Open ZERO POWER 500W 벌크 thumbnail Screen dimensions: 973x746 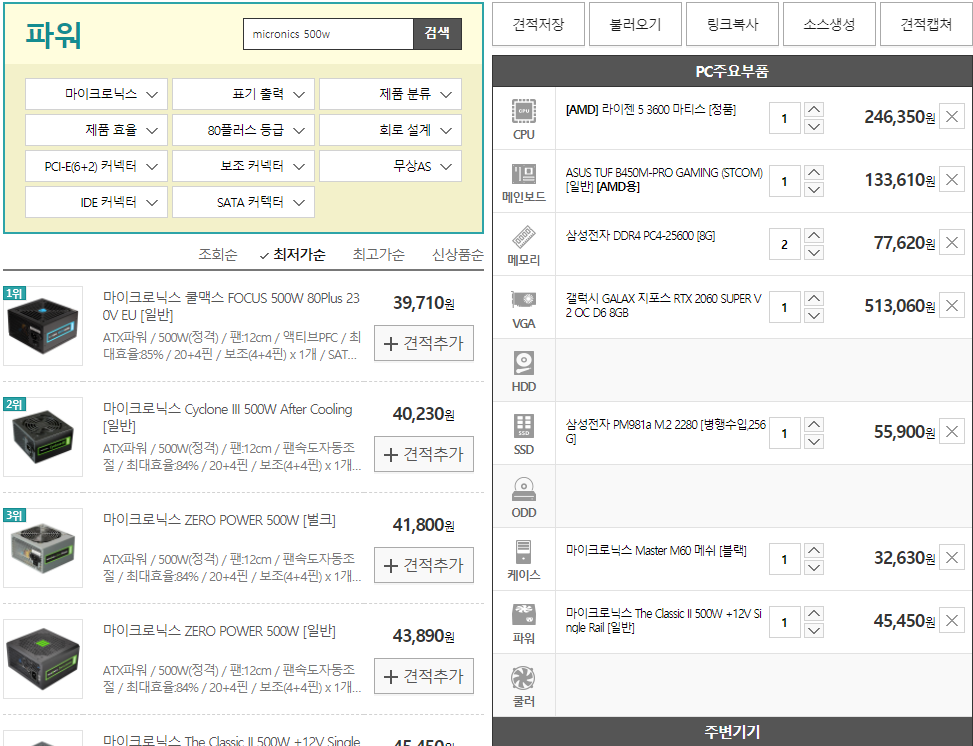coord(43,548)
